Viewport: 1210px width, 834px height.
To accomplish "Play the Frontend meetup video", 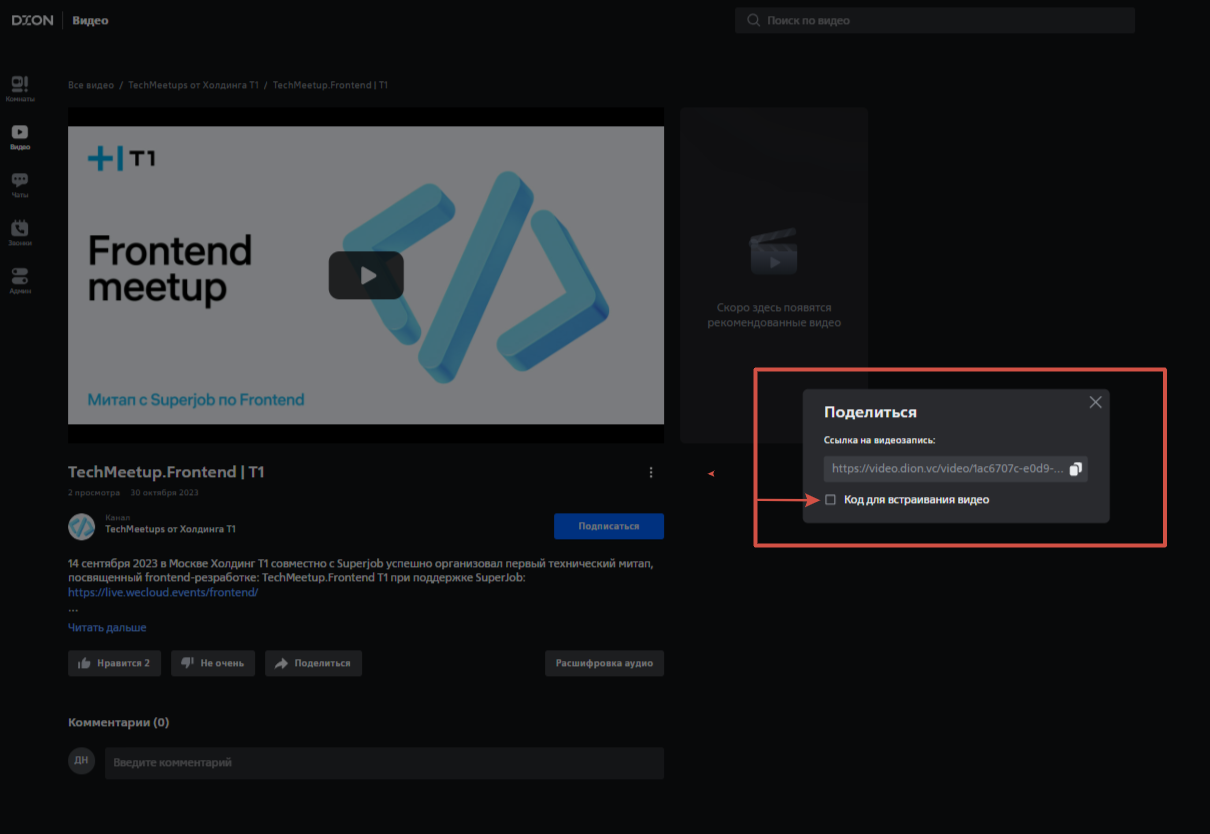I will pos(366,275).
